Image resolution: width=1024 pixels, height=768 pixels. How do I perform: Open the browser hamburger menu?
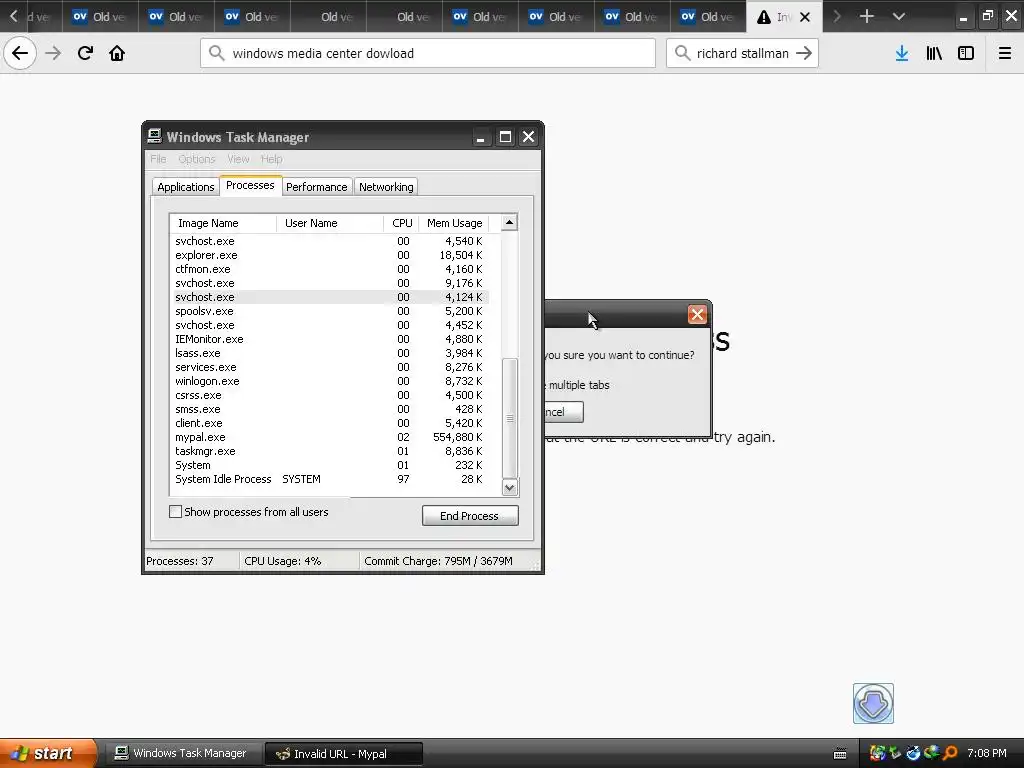pyautogui.click(x=1004, y=54)
